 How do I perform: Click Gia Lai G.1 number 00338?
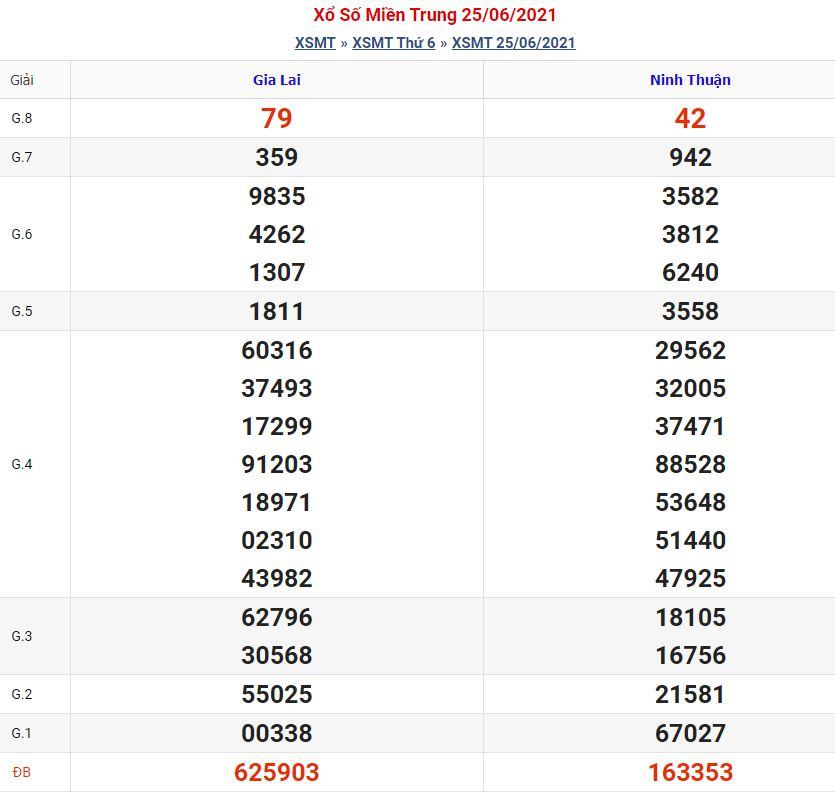276,733
